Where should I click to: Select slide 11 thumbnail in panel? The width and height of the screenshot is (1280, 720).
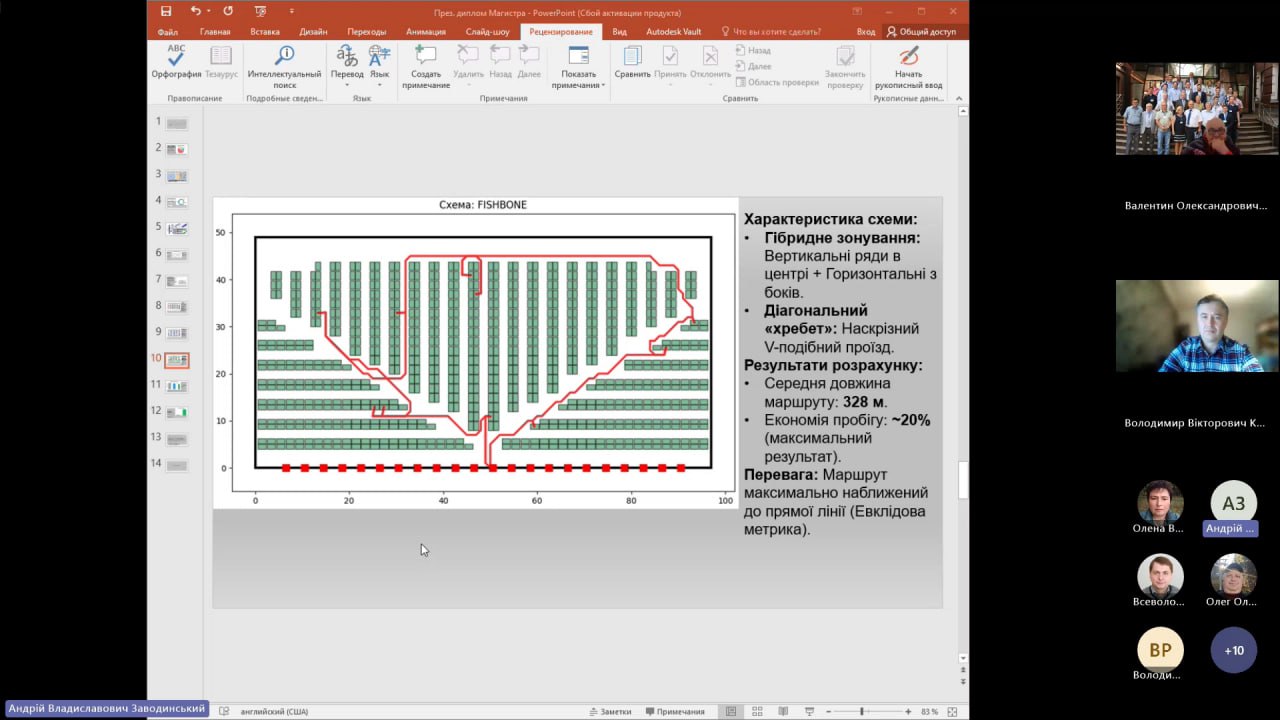click(x=177, y=386)
